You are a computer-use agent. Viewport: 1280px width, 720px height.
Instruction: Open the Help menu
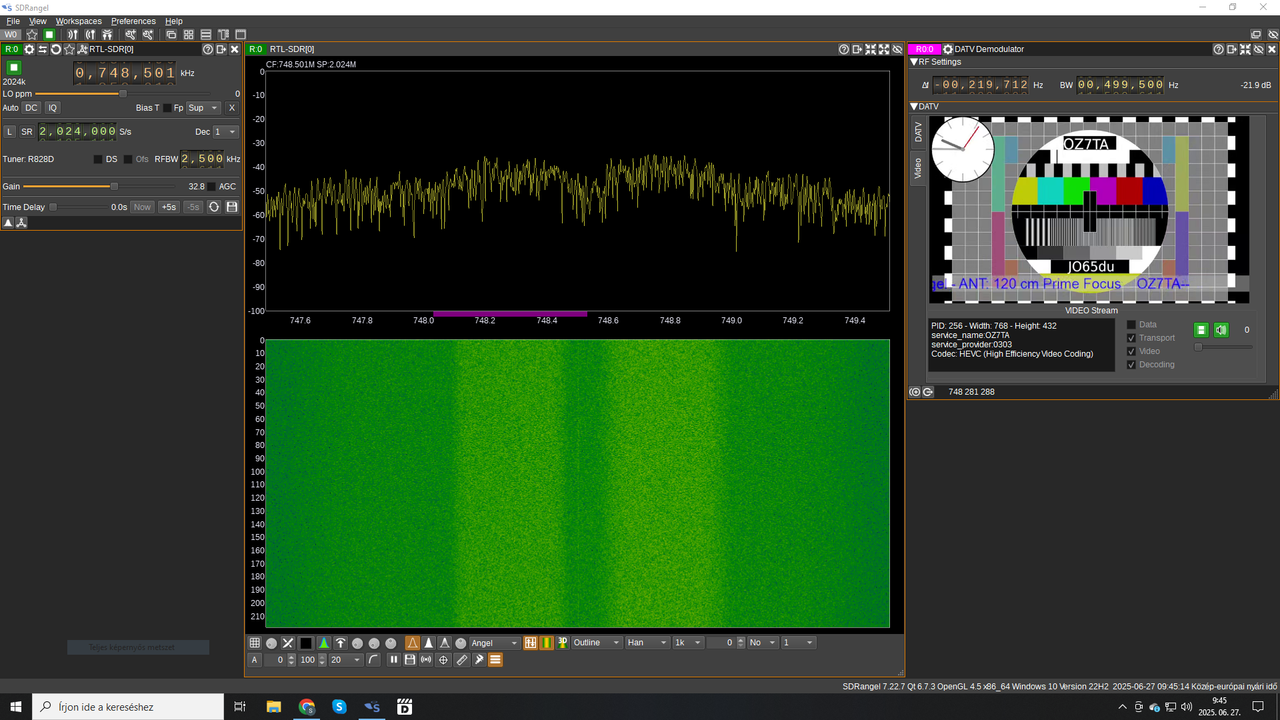tap(174, 21)
